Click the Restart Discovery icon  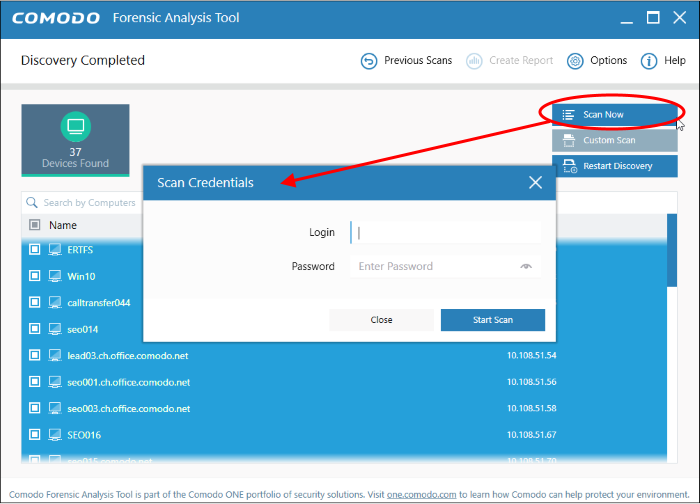[570, 166]
